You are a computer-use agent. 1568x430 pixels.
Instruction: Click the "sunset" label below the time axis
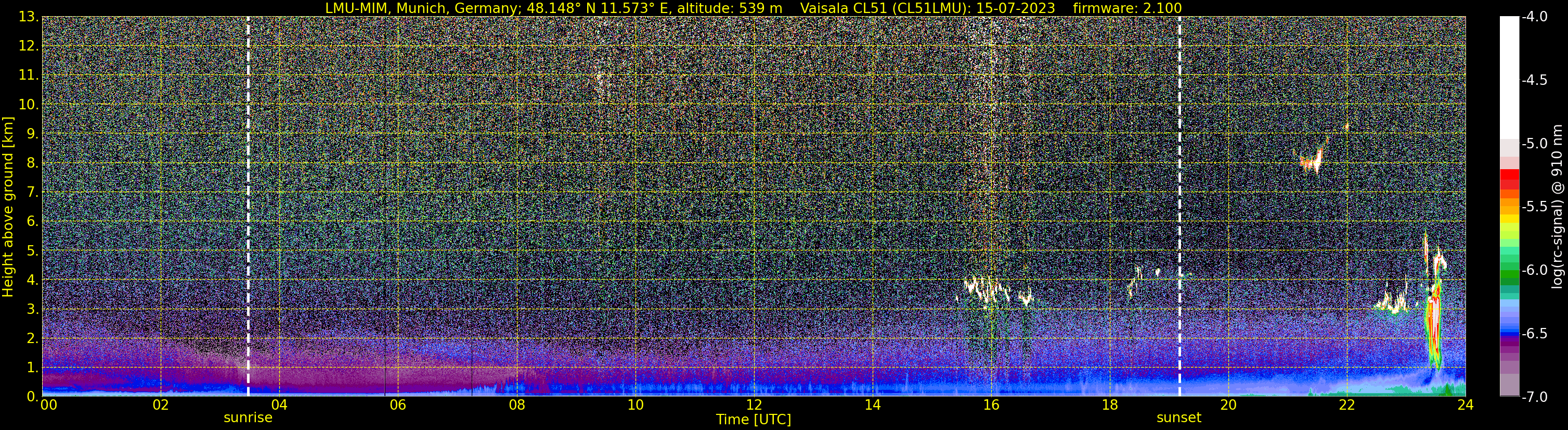(x=1178, y=418)
